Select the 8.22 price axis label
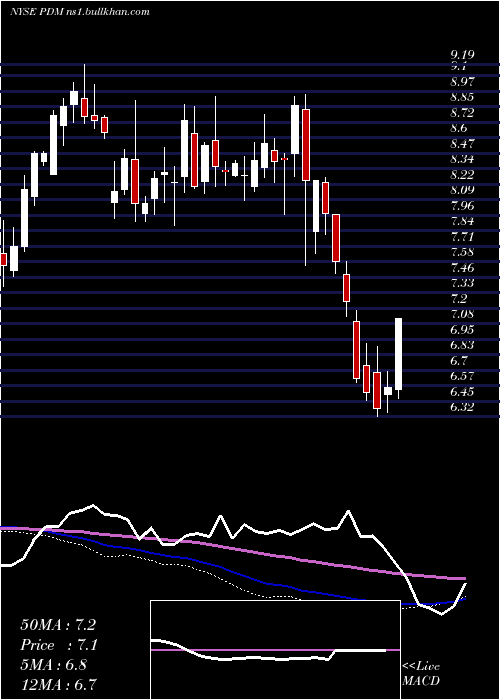Image resolution: width=500 pixels, height=700 pixels. point(462,175)
